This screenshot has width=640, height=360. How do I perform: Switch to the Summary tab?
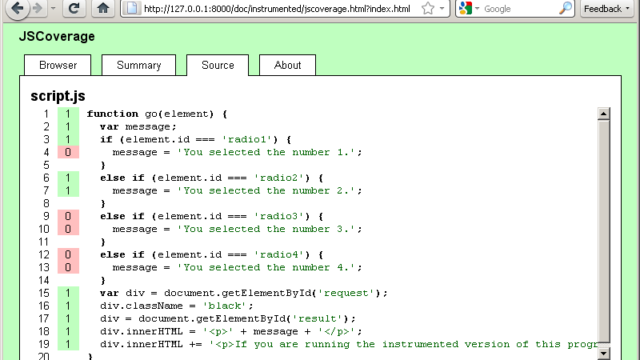139,65
